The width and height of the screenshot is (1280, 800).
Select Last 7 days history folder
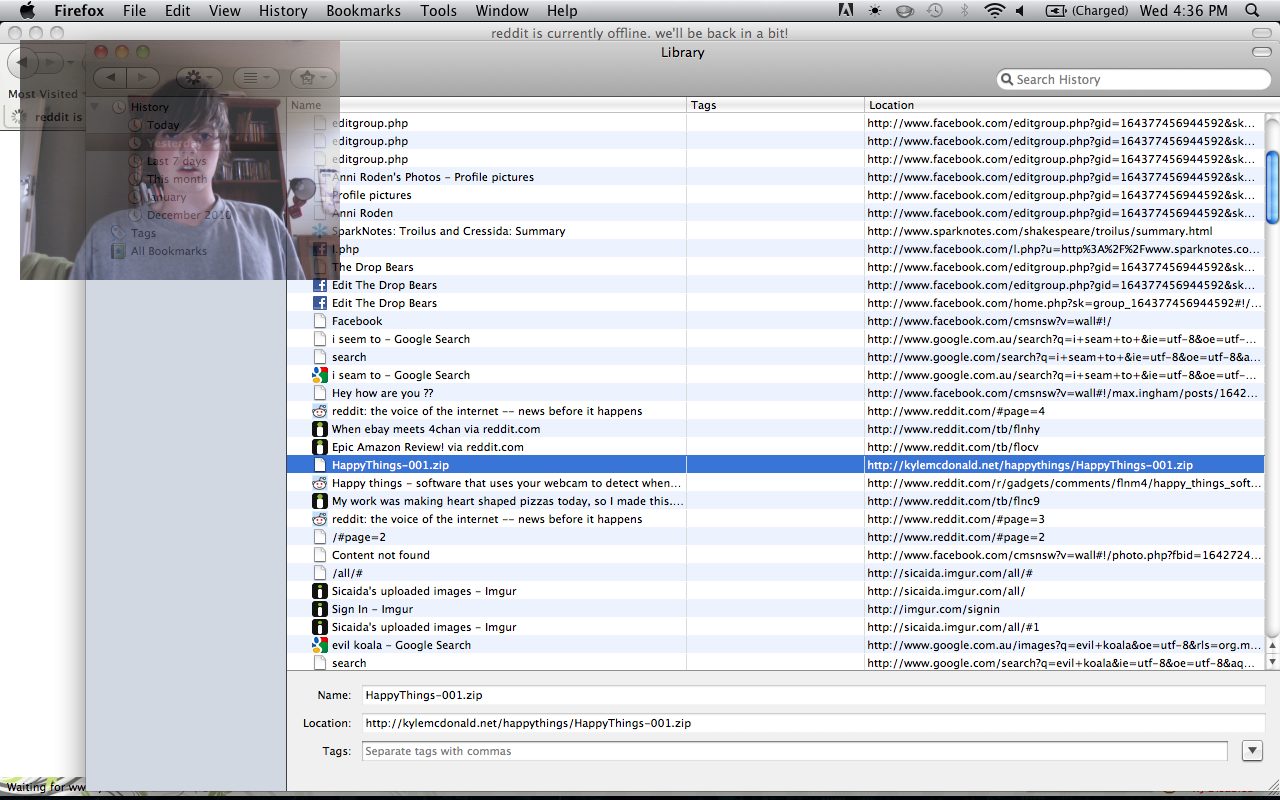click(176, 161)
